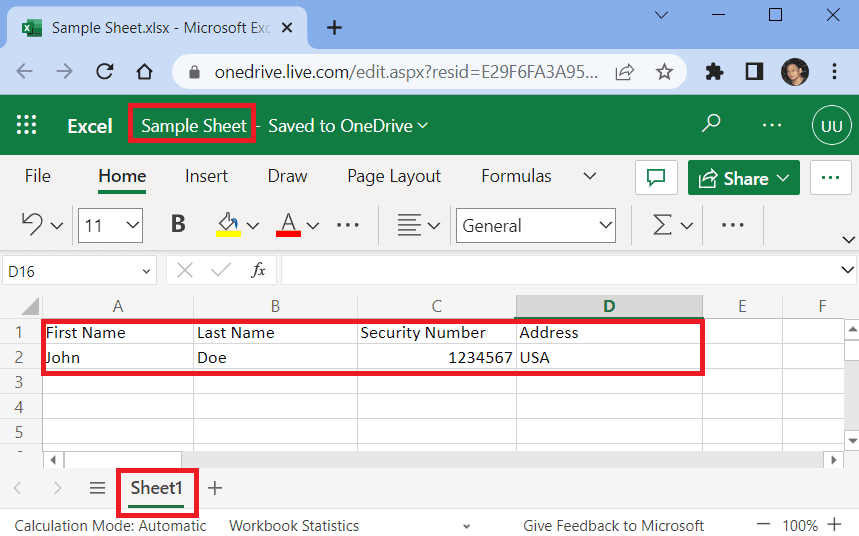Open the Name Box D16 dropdown
This screenshot has width=859, height=536.
coord(146,271)
